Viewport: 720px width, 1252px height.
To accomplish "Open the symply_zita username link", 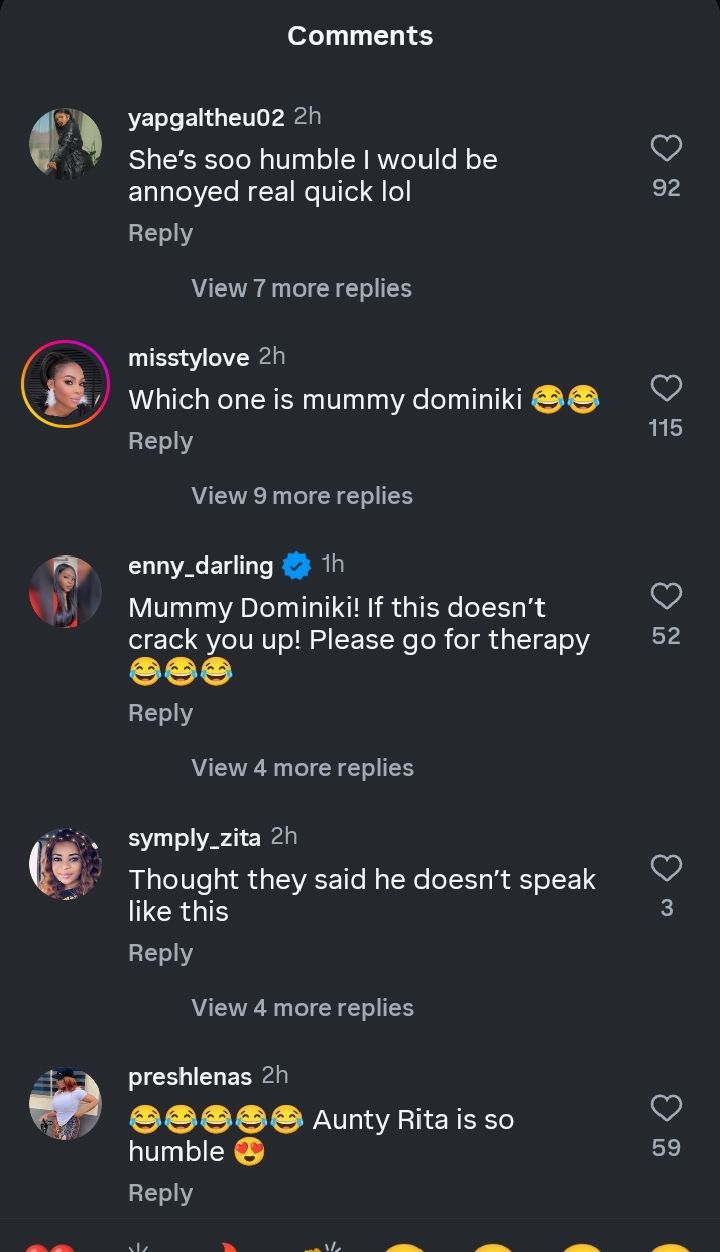I will (194, 838).
